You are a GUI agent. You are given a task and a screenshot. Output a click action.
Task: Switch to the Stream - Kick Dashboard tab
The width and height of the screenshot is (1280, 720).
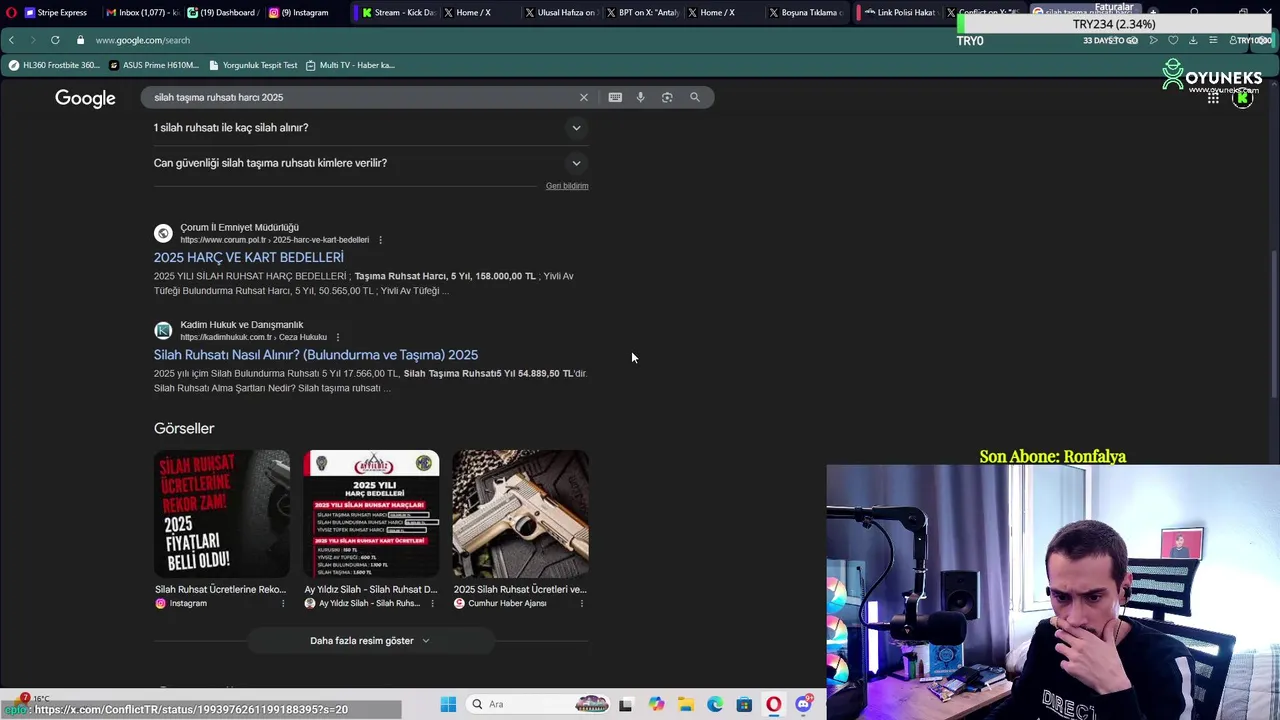[398, 13]
